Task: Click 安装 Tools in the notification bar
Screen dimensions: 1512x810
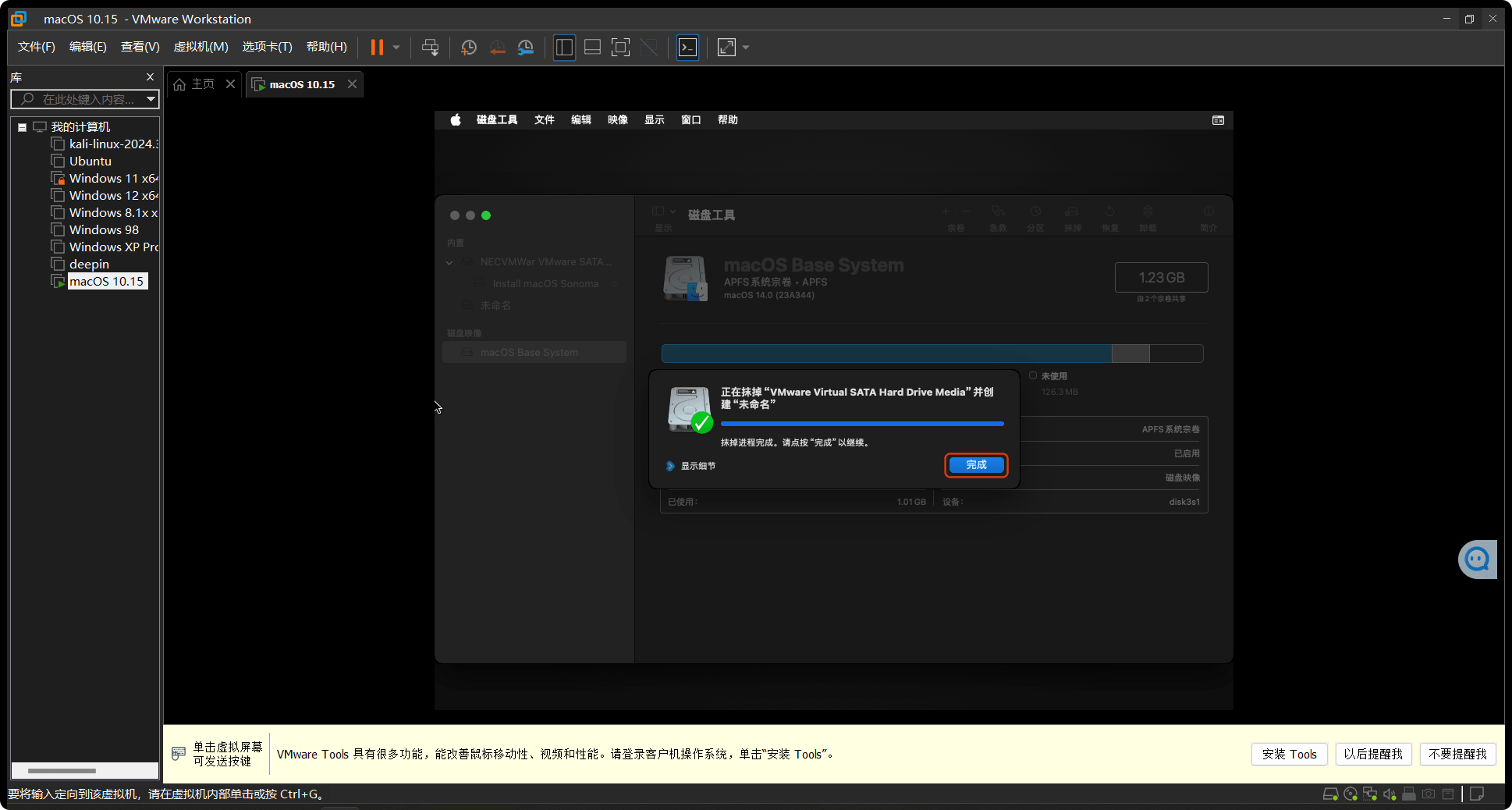Action: coord(1289,754)
